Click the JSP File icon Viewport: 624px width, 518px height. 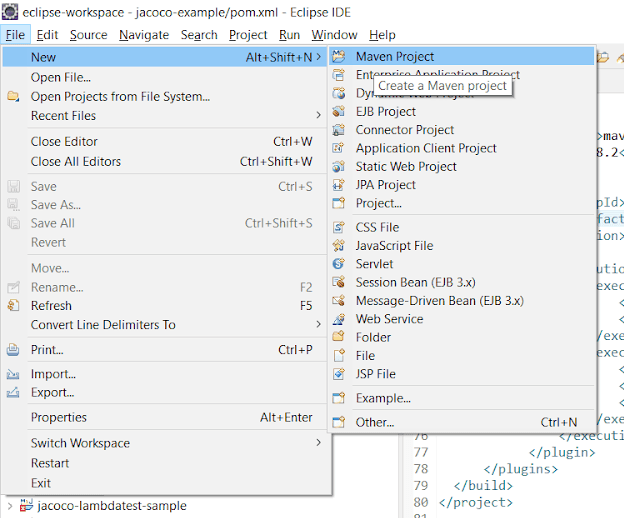(339, 374)
